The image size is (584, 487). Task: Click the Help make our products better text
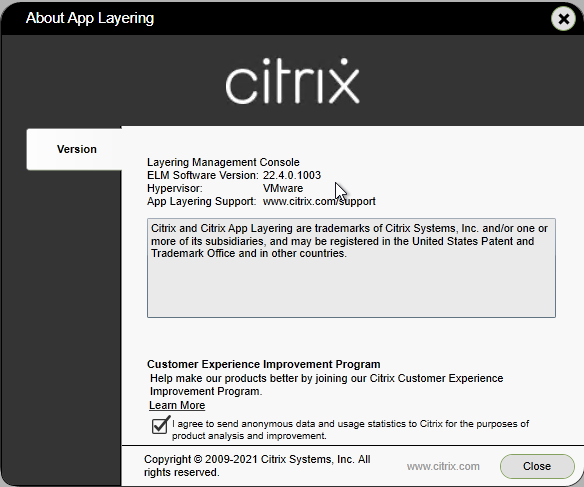(x=326, y=385)
